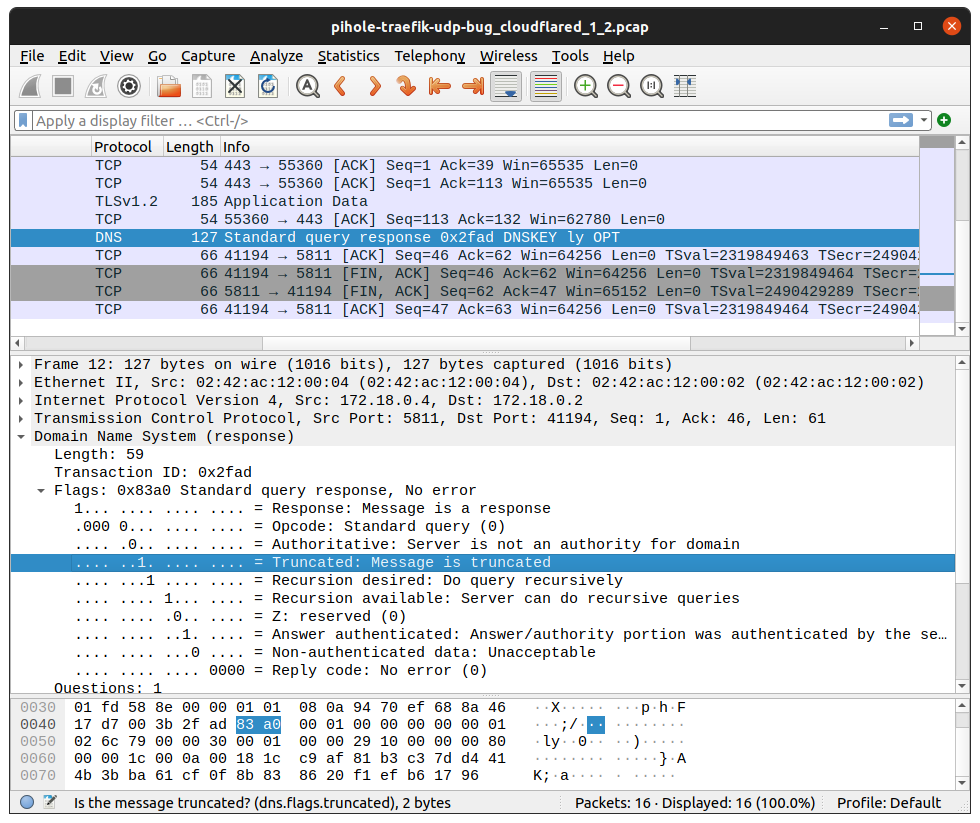Jump to the first packet icon
The image size is (980, 823).
(x=440, y=86)
